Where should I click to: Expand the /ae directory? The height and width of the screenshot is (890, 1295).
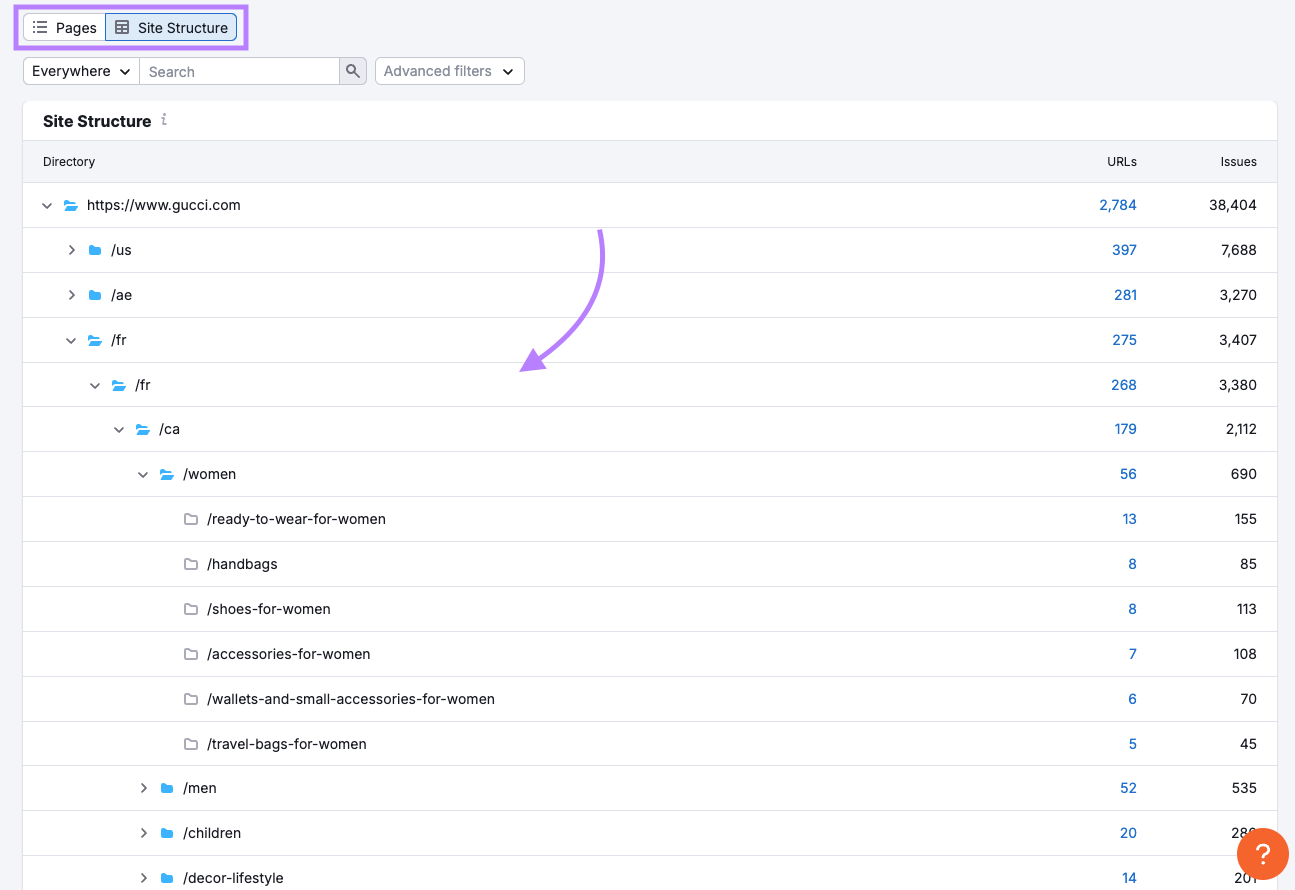(x=71, y=295)
